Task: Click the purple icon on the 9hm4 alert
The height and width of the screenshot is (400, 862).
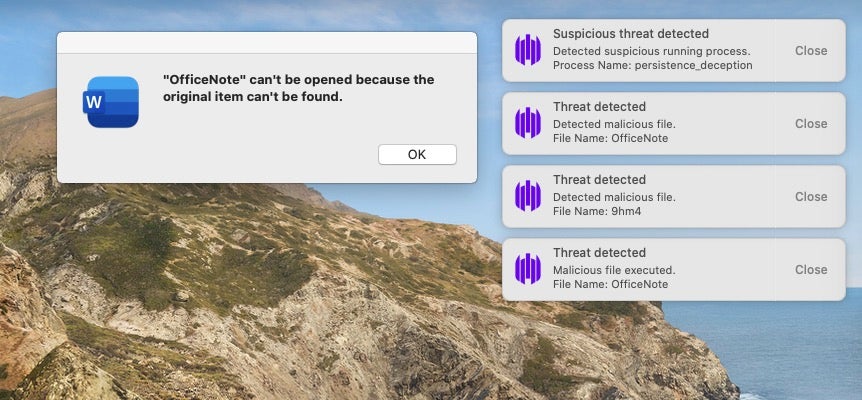Action: tap(527, 196)
